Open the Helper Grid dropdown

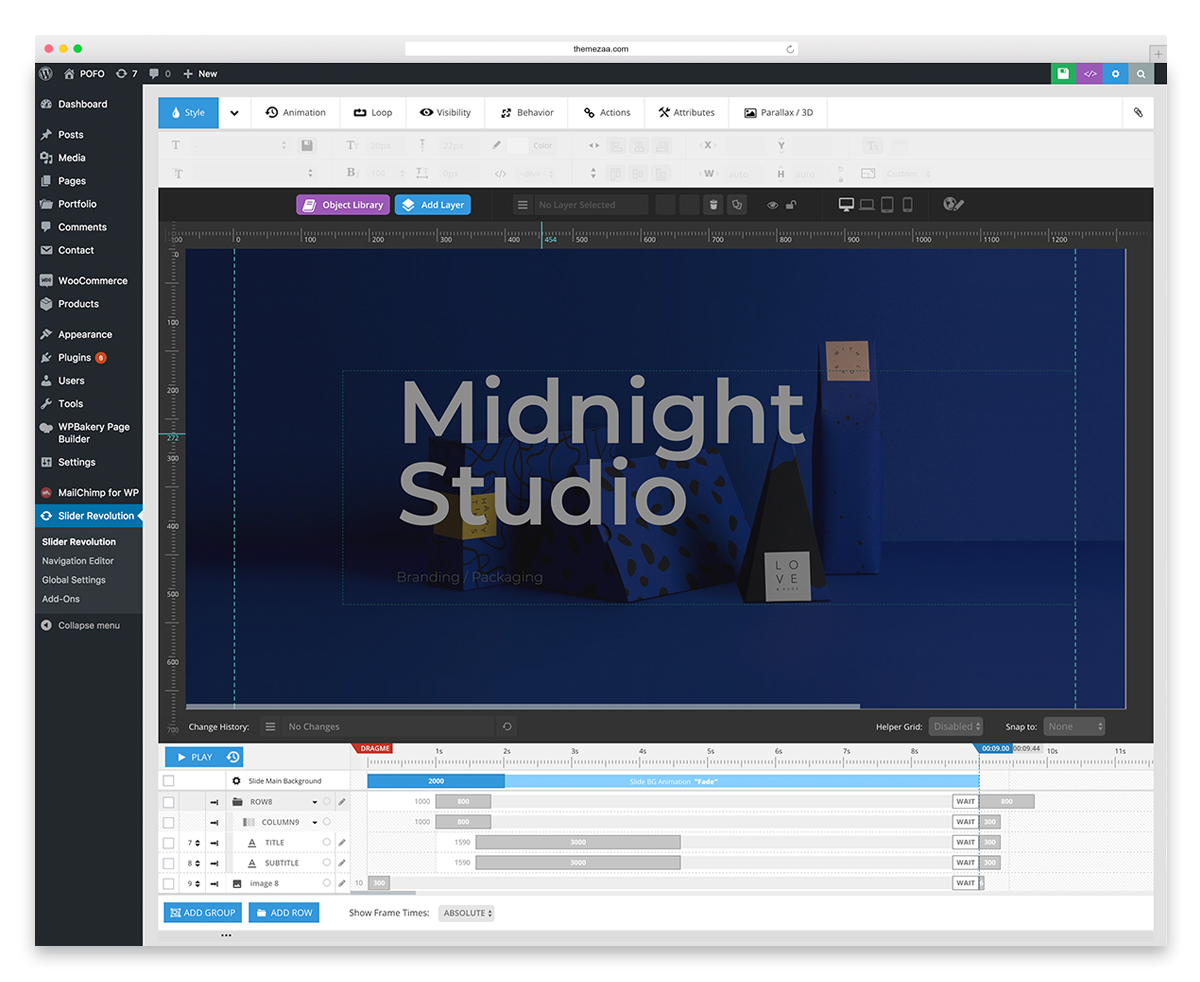click(x=955, y=727)
